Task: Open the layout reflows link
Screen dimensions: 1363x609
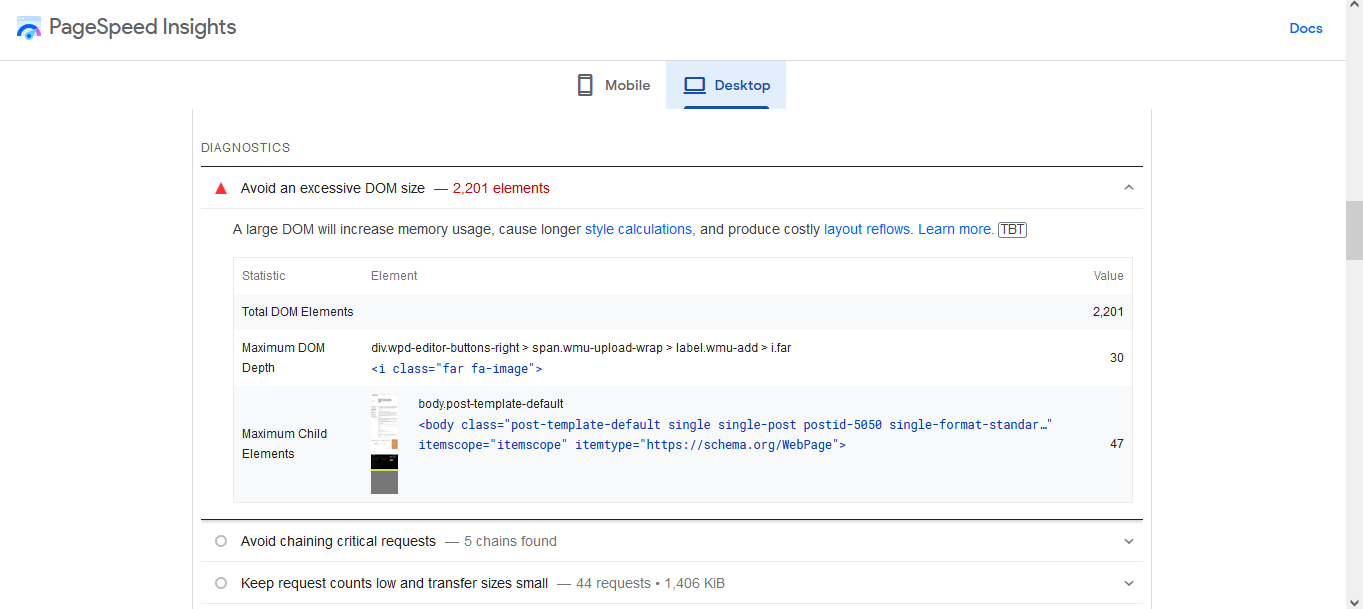Action: click(x=867, y=229)
